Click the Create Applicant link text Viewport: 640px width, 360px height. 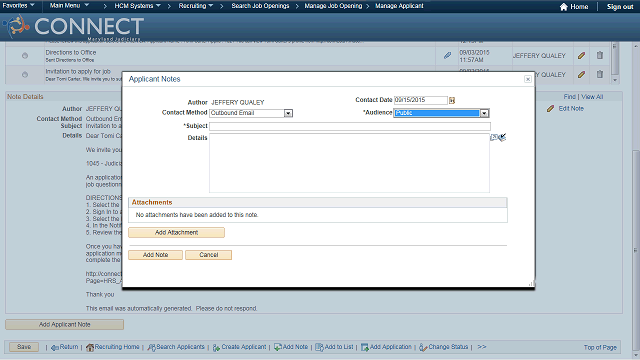[244, 347]
